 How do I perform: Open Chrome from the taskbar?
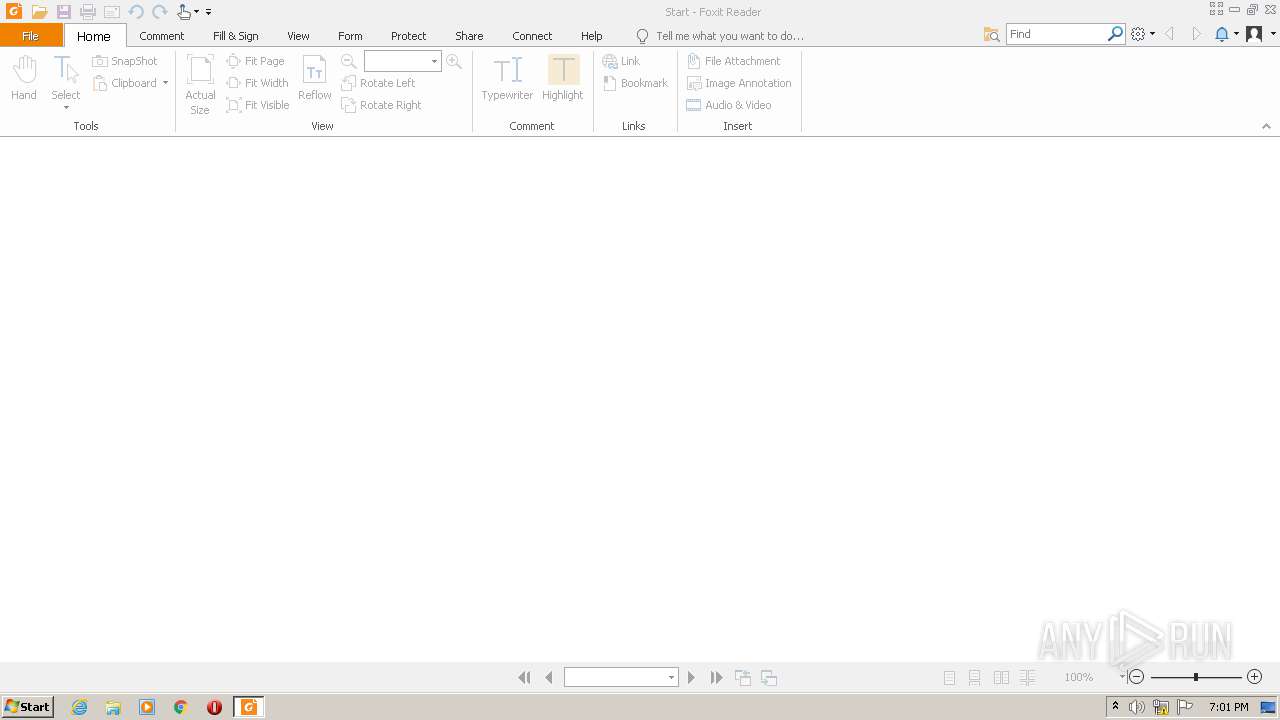coord(181,707)
